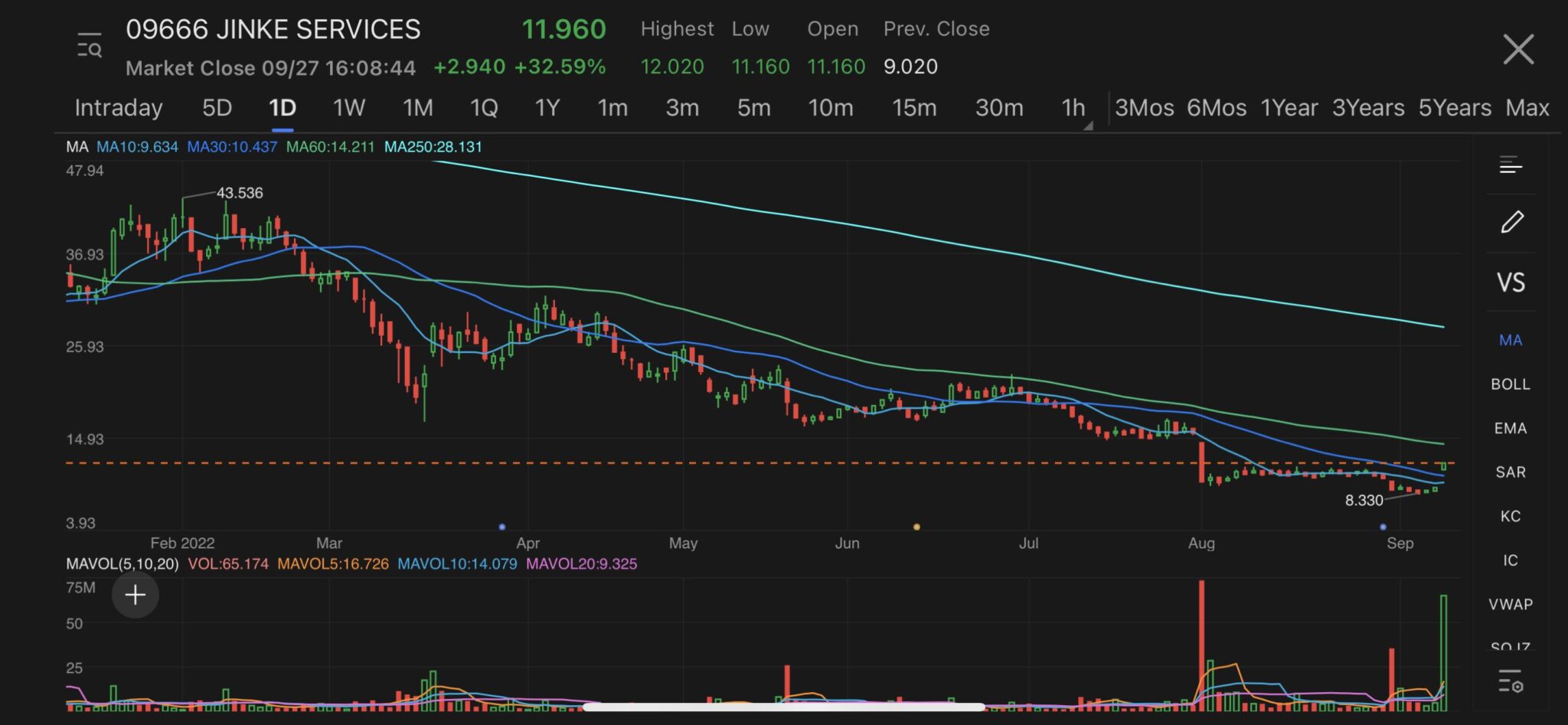This screenshot has height=725, width=1568.
Task: Switch to the 1Y tab
Action: pos(547,108)
